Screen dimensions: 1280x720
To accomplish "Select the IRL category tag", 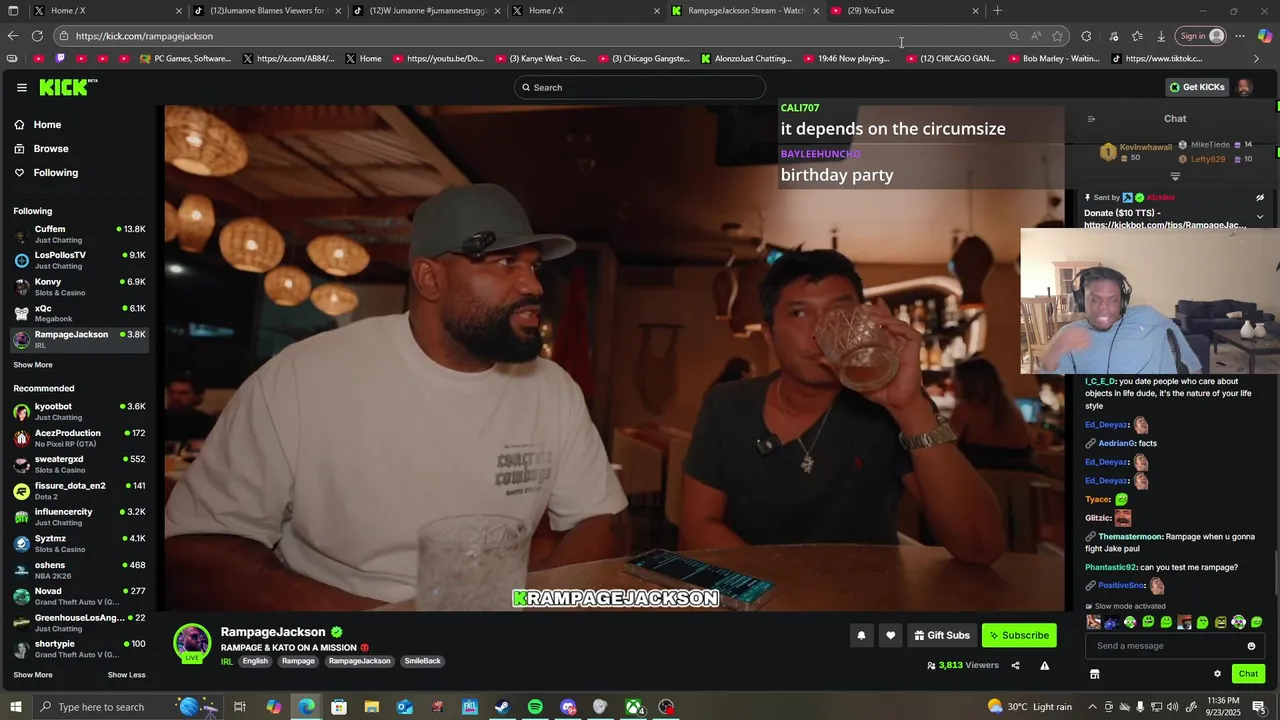I will [x=227, y=661].
